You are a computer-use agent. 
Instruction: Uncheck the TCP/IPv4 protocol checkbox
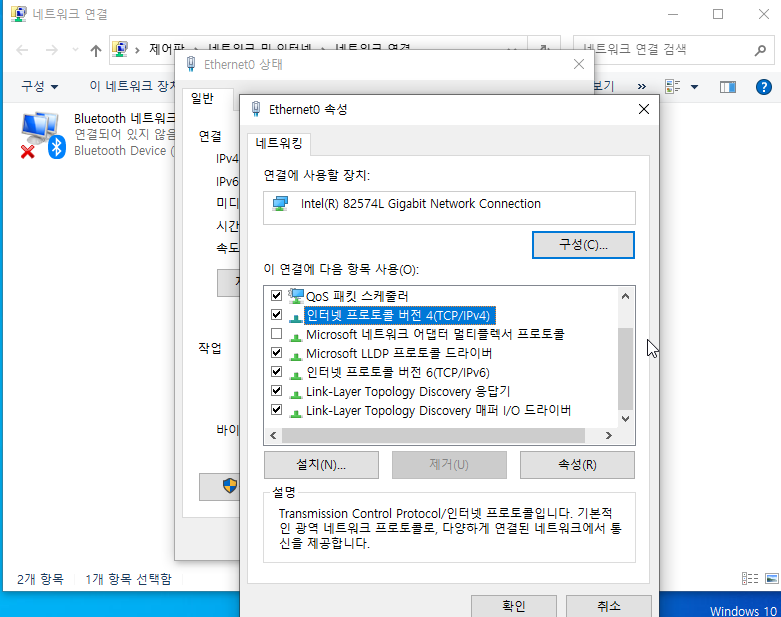(x=276, y=315)
